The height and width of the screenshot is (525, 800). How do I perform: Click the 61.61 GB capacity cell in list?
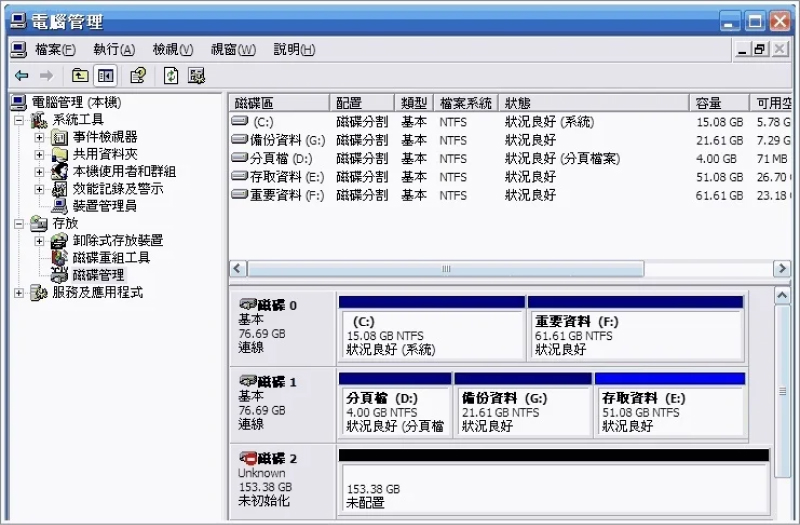[x=719, y=195]
